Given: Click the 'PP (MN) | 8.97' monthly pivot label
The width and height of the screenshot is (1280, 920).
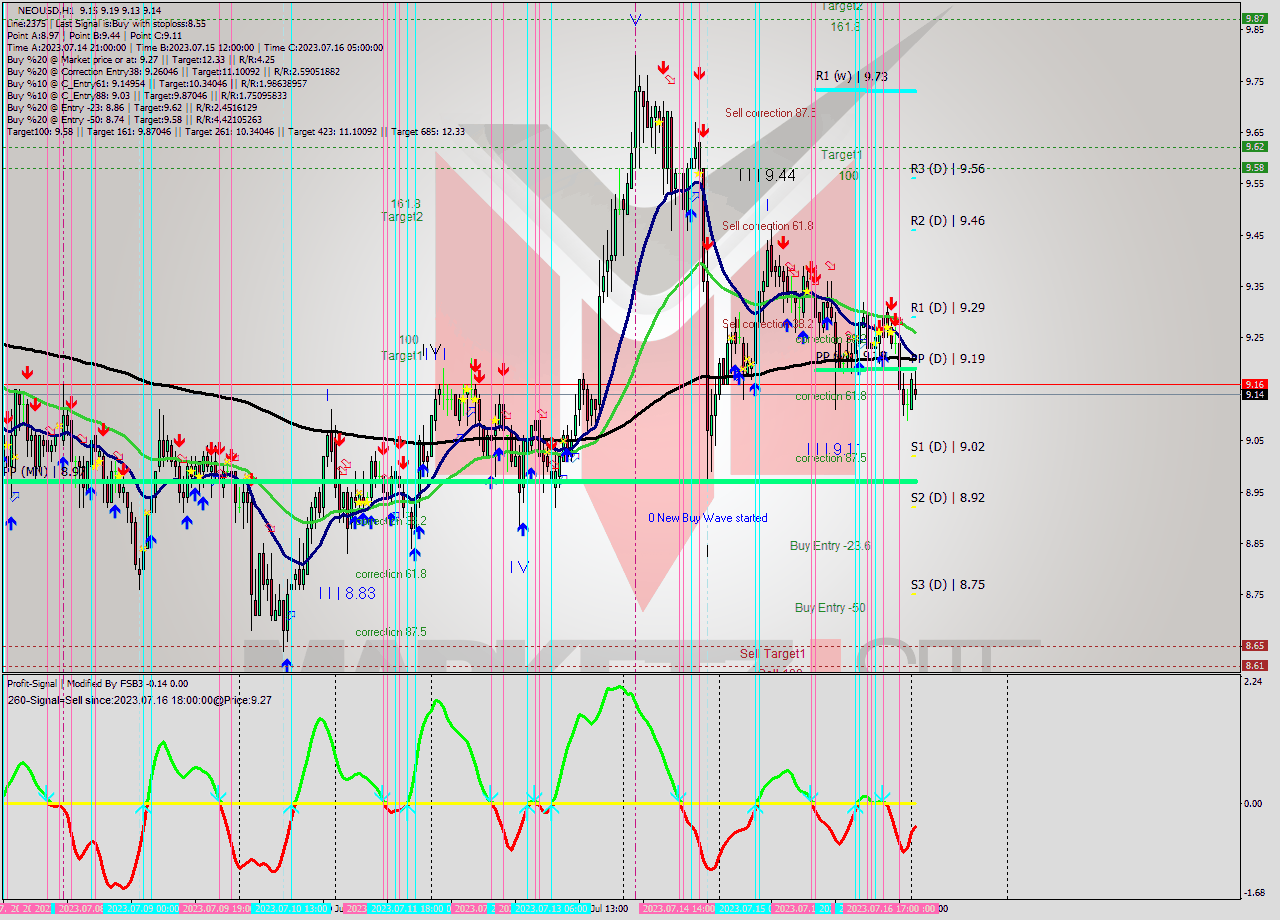Looking at the screenshot, I should point(44,471).
